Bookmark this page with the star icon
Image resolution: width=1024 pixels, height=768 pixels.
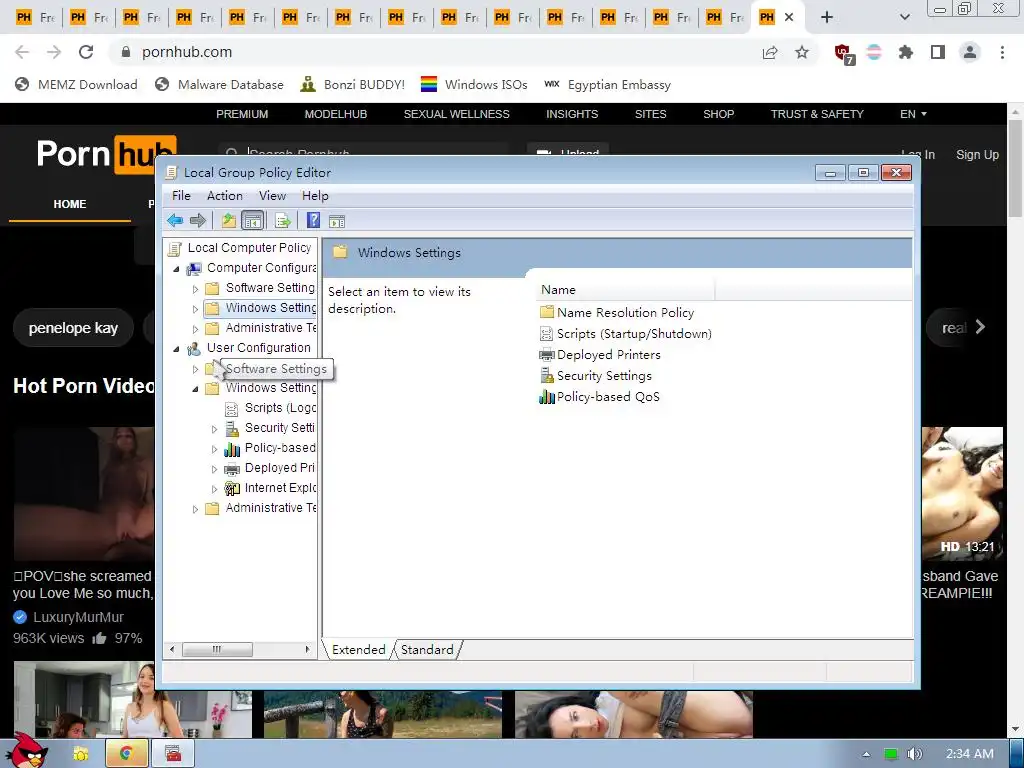pyautogui.click(x=802, y=52)
